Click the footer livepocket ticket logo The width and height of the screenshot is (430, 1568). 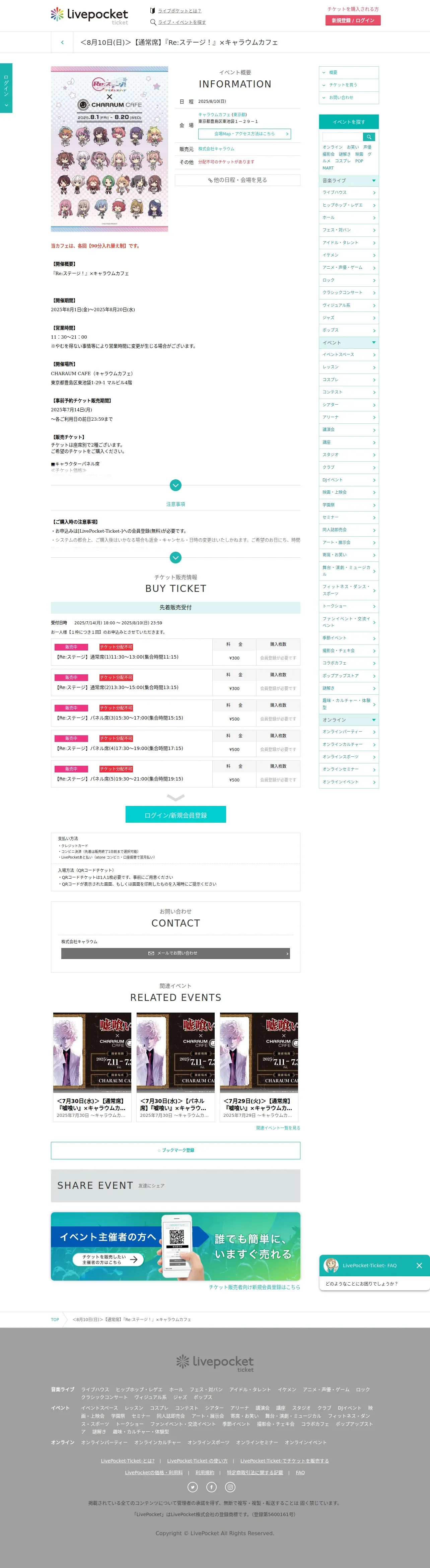(215, 1363)
